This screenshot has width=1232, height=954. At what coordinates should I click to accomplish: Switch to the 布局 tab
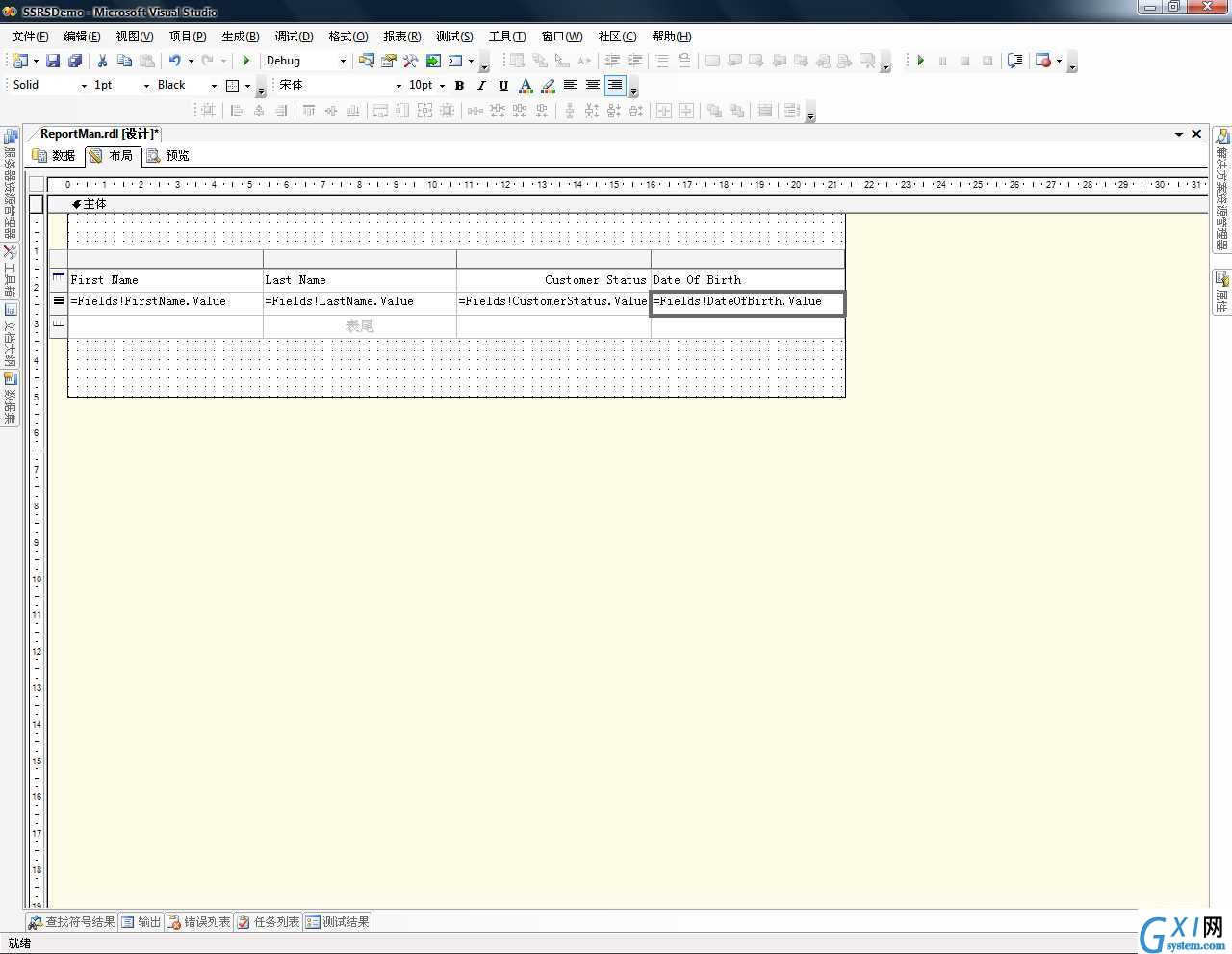[112, 155]
